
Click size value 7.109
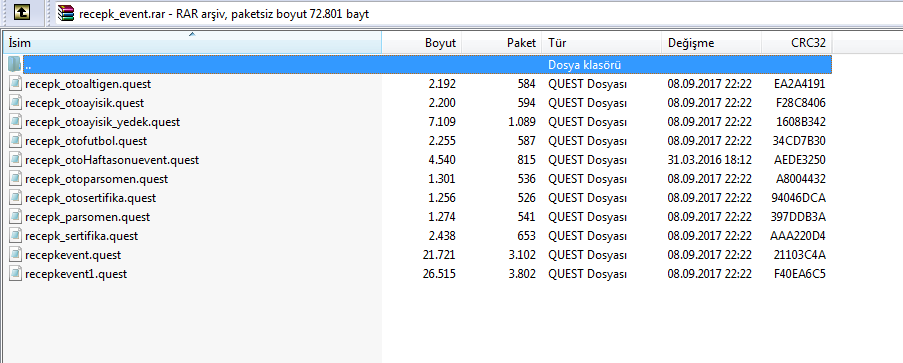pos(442,122)
